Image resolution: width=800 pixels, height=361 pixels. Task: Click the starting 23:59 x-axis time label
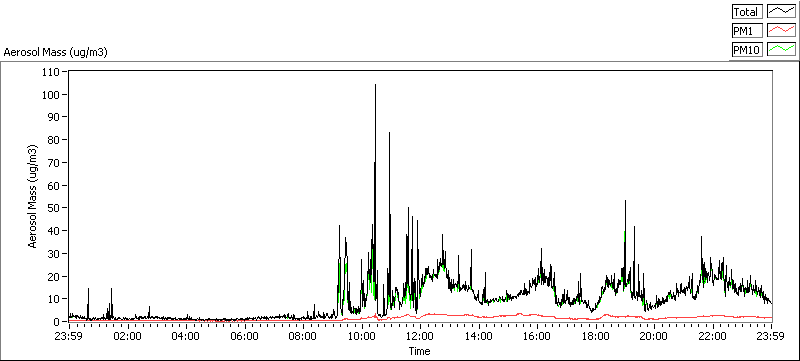tap(69, 336)
